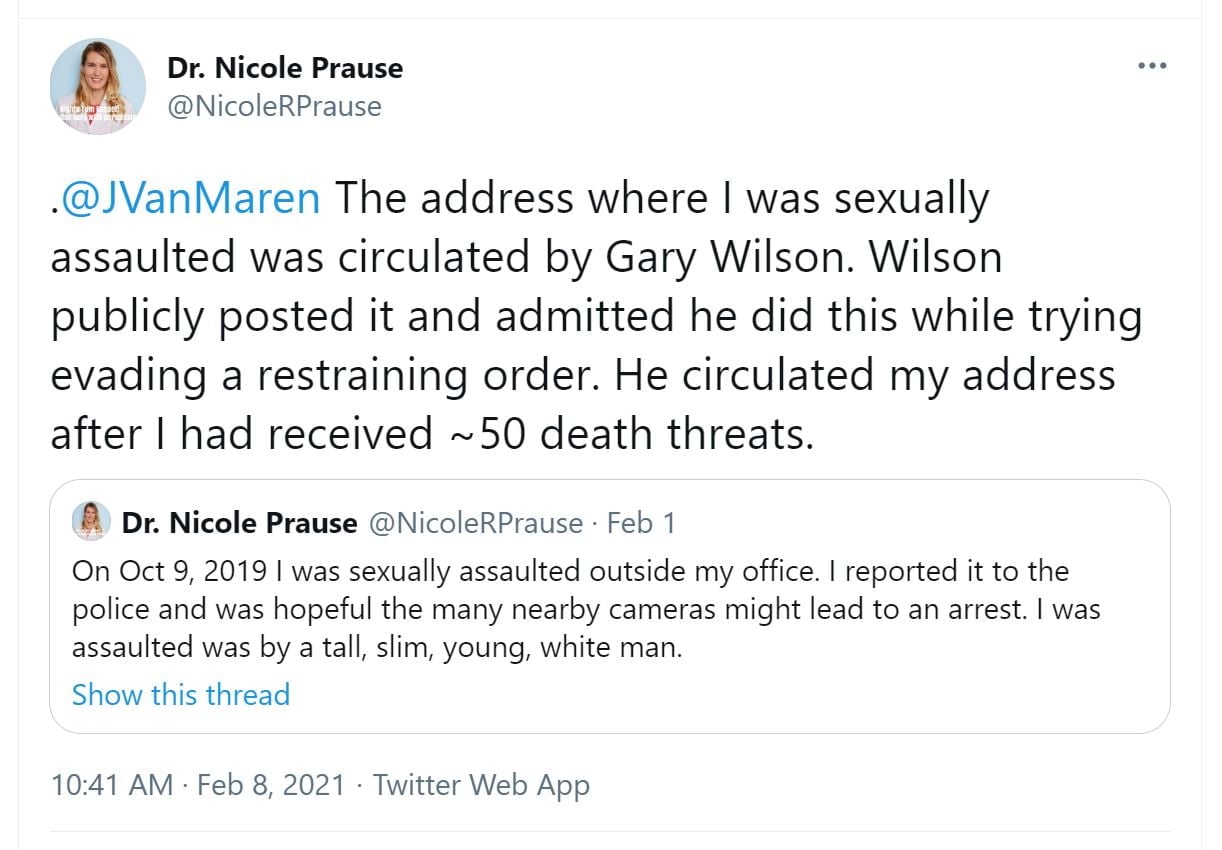Open the three-dot more options menu
1222x850 pixels.
click(1152, 66)
